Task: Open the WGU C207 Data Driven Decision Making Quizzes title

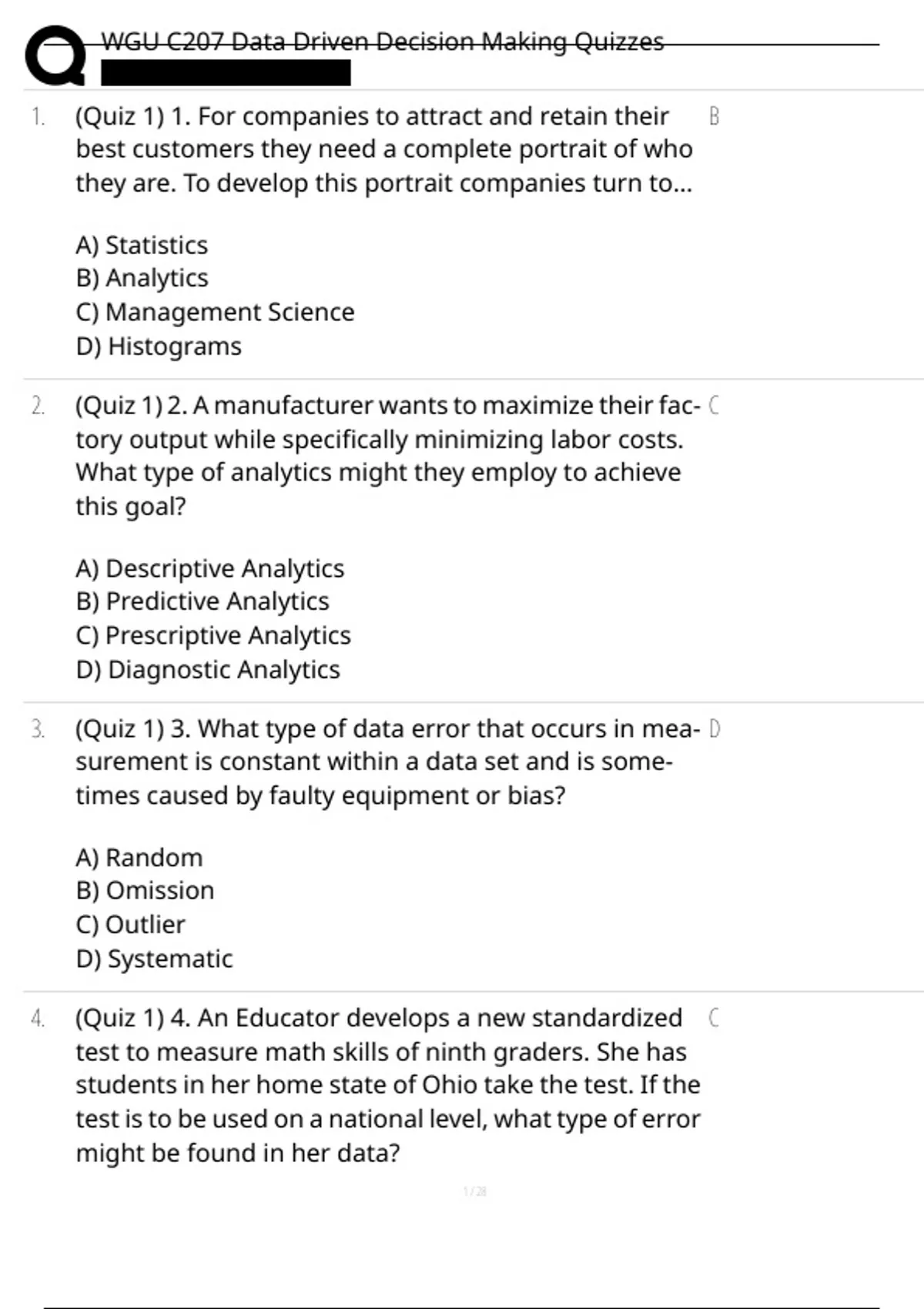Action: pos(382,42)
